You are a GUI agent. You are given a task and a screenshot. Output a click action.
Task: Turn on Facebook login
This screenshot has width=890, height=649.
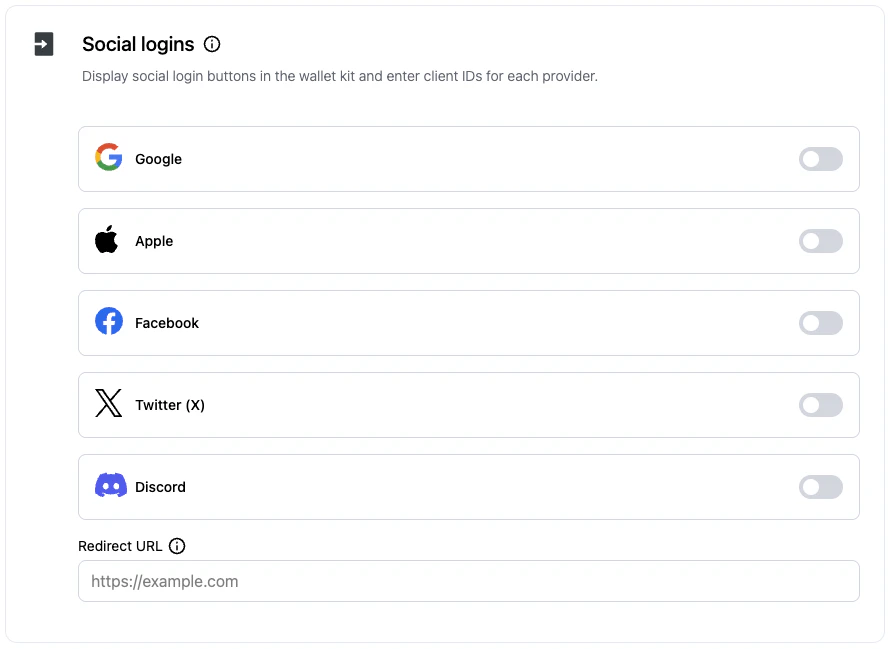coord(820,323)
